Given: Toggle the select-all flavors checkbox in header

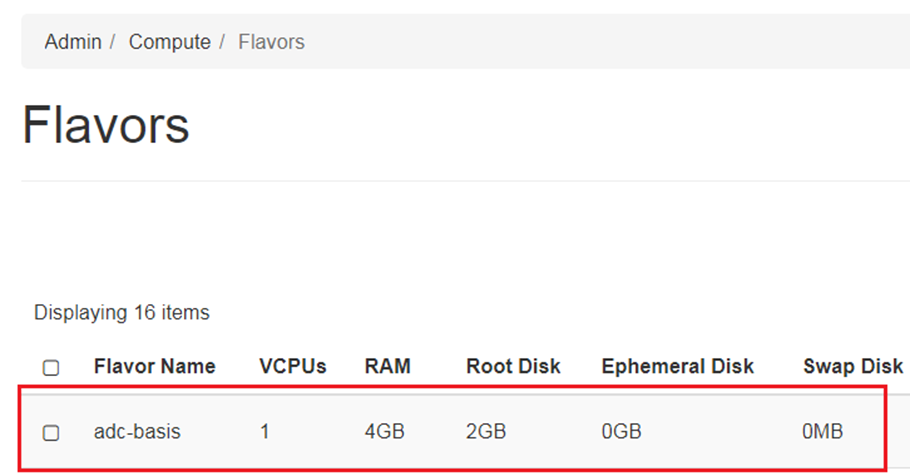Looking at the screenshot, I should (51, 368).
